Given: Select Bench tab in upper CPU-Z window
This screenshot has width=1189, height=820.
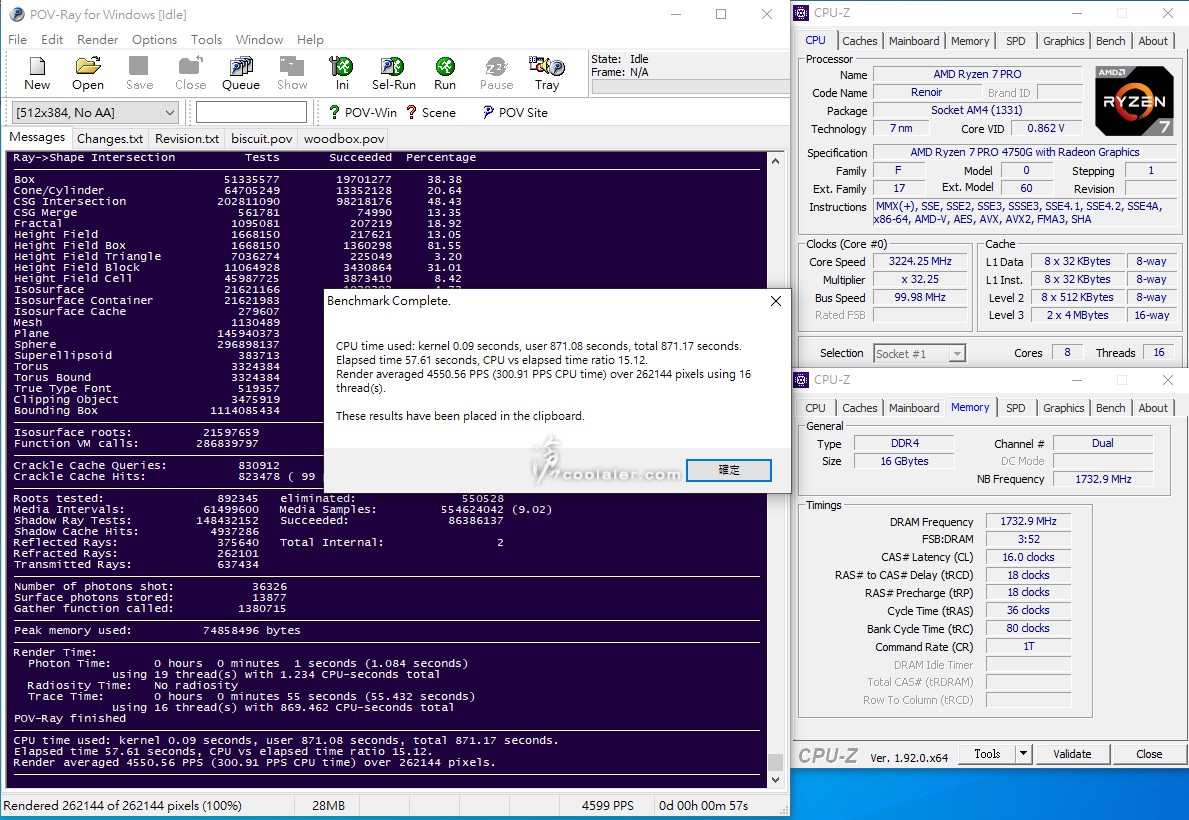Looking at the screenshot, I should pos(1110,41).
